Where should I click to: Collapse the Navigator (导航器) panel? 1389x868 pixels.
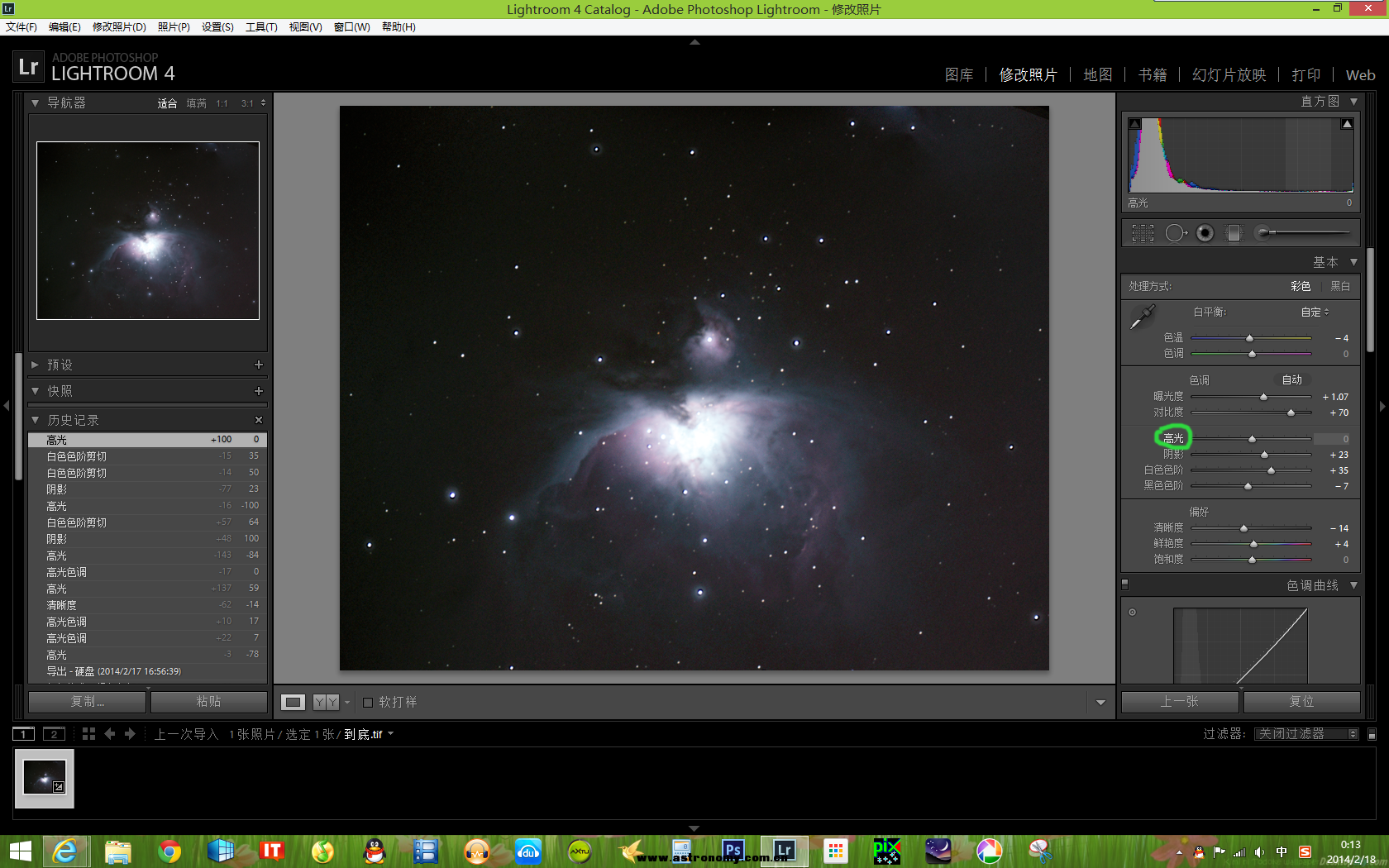coord(35,103)
